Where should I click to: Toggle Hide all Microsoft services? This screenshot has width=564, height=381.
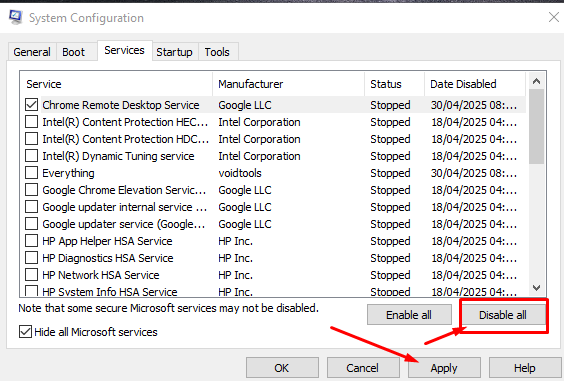[x=25, y=332]
